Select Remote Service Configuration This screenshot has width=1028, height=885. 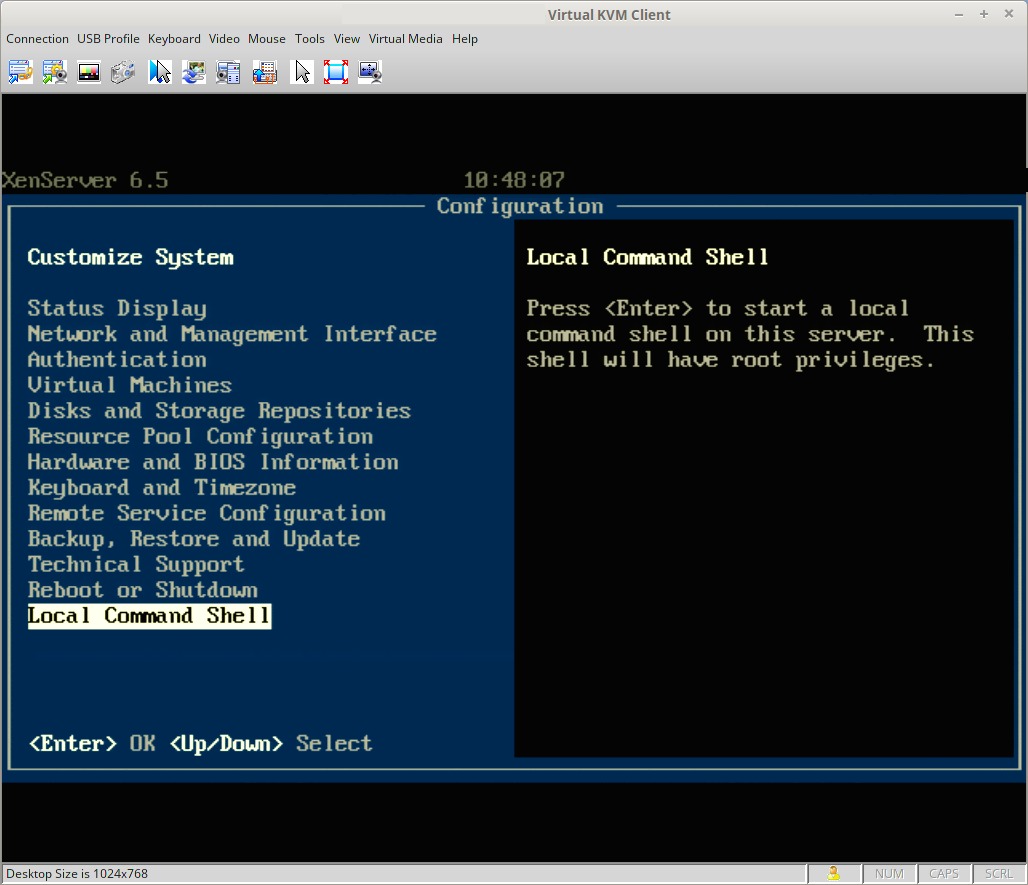tap(207, 513)
